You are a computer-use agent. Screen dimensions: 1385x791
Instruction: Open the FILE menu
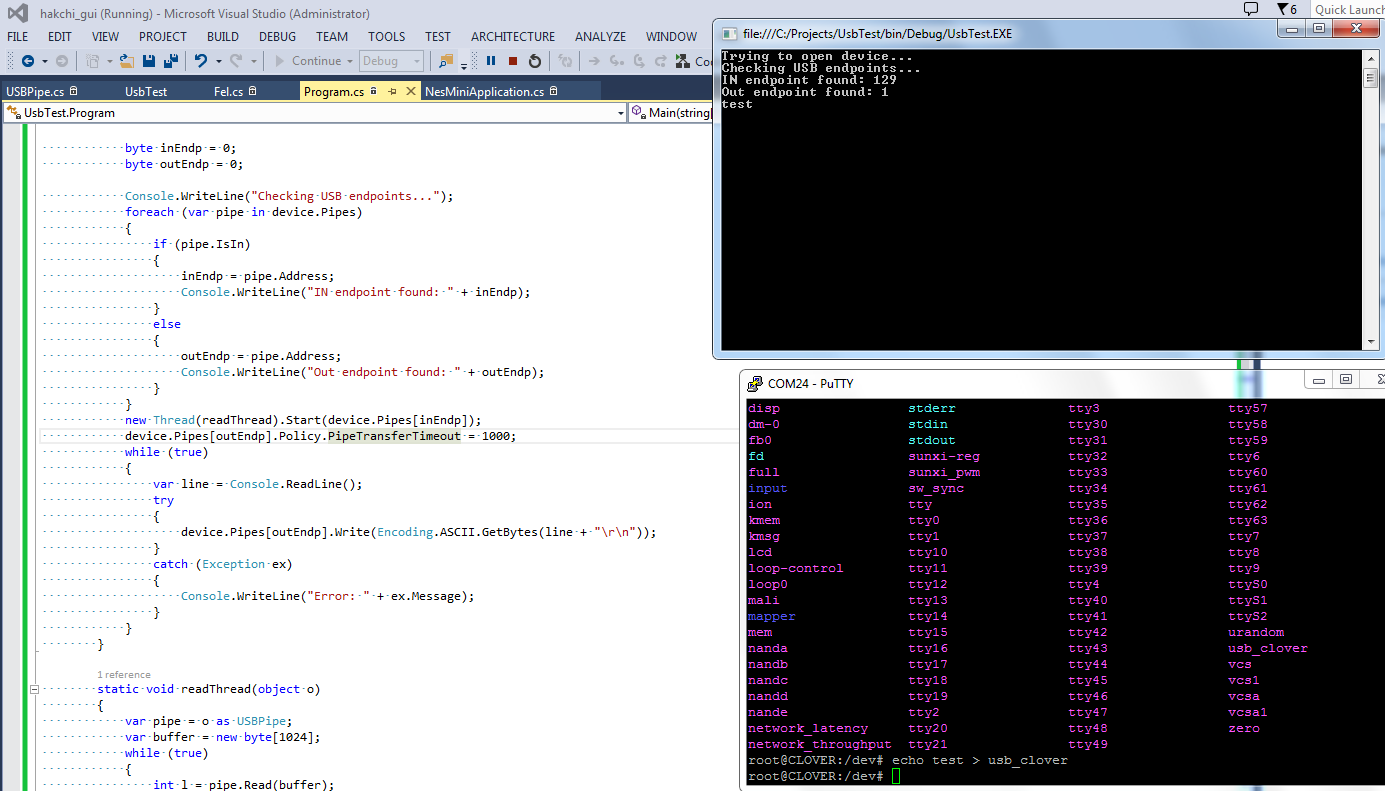(x=17, y=36)
